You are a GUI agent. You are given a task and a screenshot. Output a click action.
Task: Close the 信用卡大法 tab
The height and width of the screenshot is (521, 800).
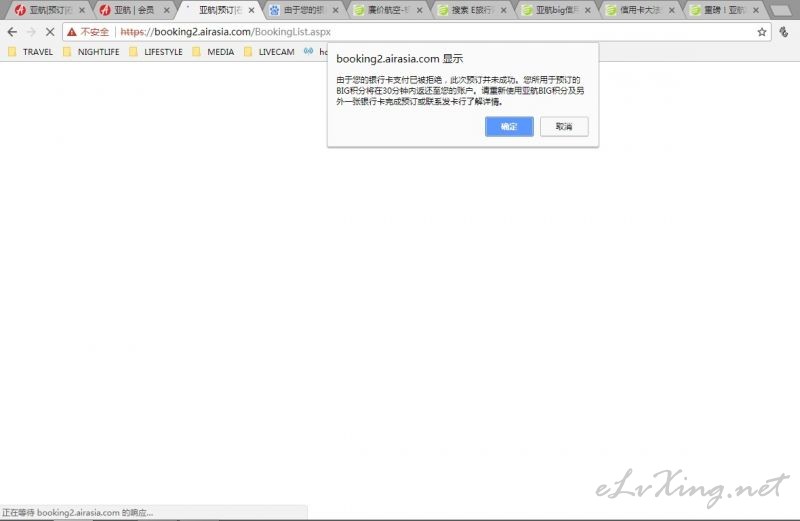pos(672,10)
